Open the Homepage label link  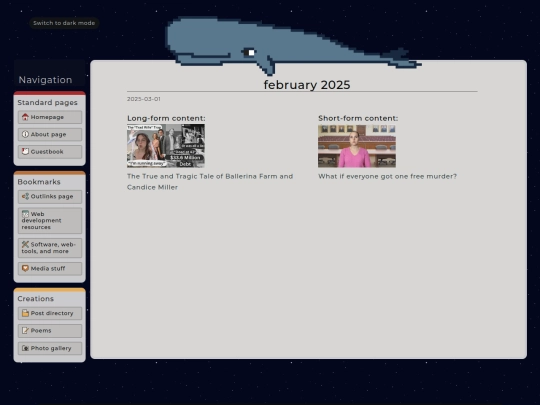coord(47,117)
